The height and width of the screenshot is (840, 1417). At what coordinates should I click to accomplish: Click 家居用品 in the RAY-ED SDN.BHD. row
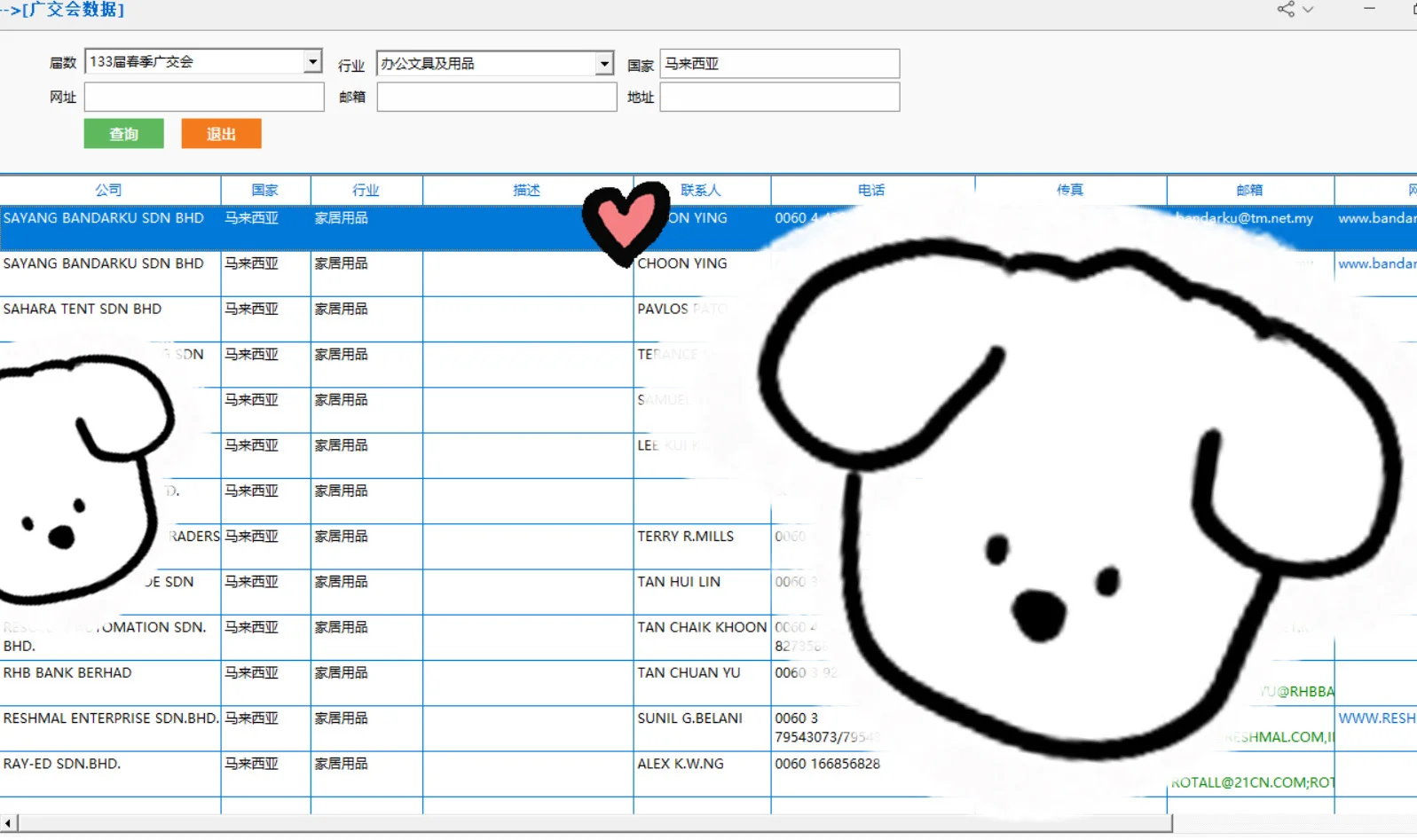click(x=341, y=764)
